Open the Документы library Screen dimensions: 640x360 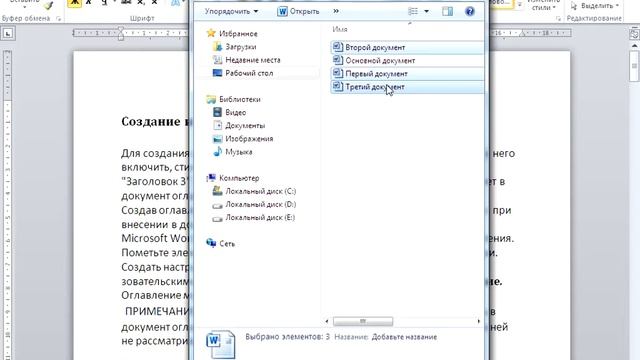point(245,126)
